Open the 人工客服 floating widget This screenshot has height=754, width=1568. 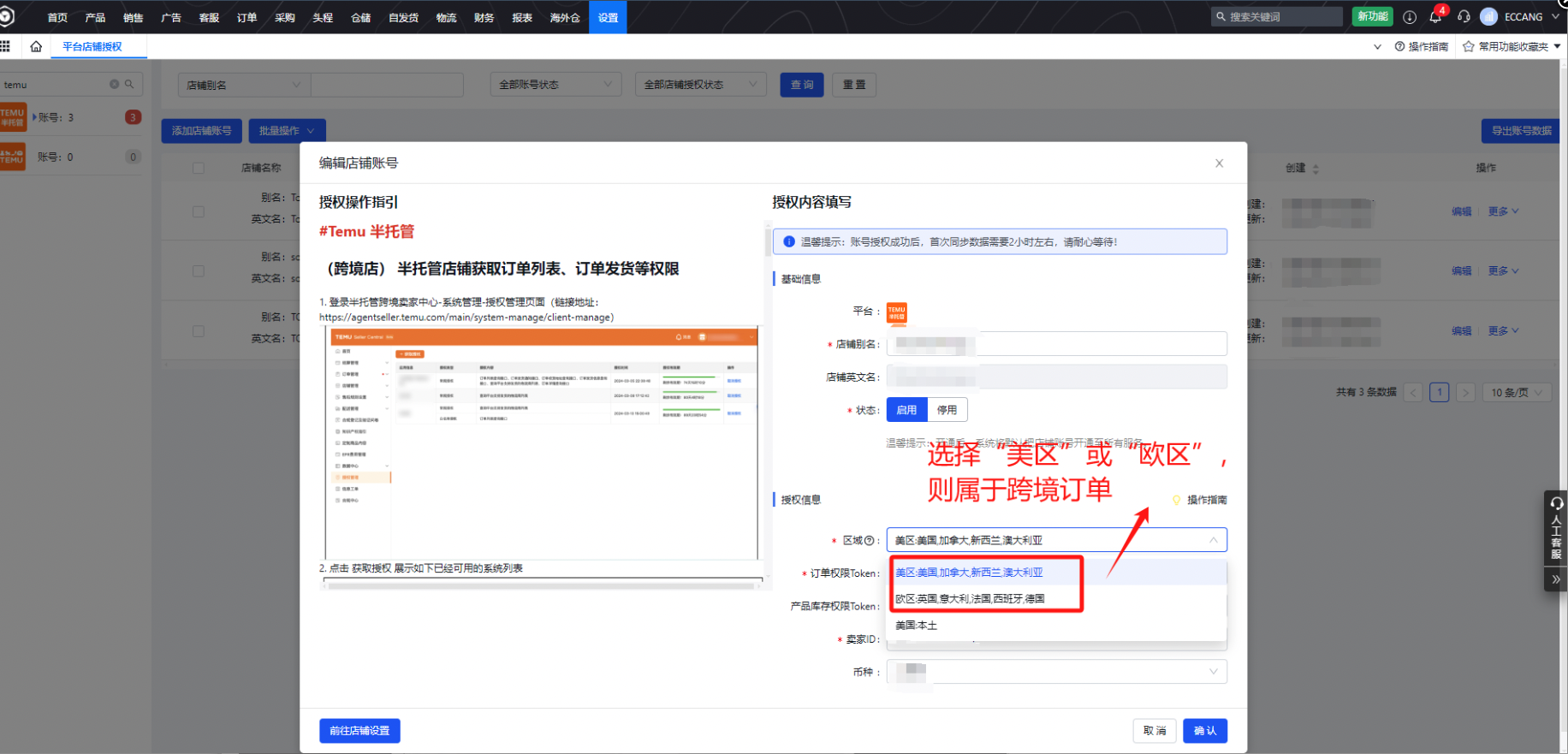(1556, 529)
